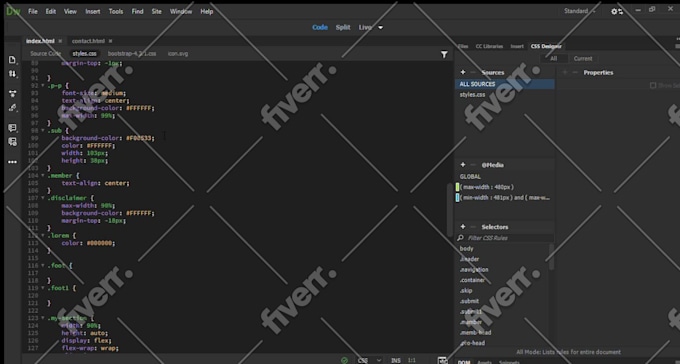Click the live view options icon in left toolbar
This screenshot has height=364, width=680.
[x=13, y=94]
